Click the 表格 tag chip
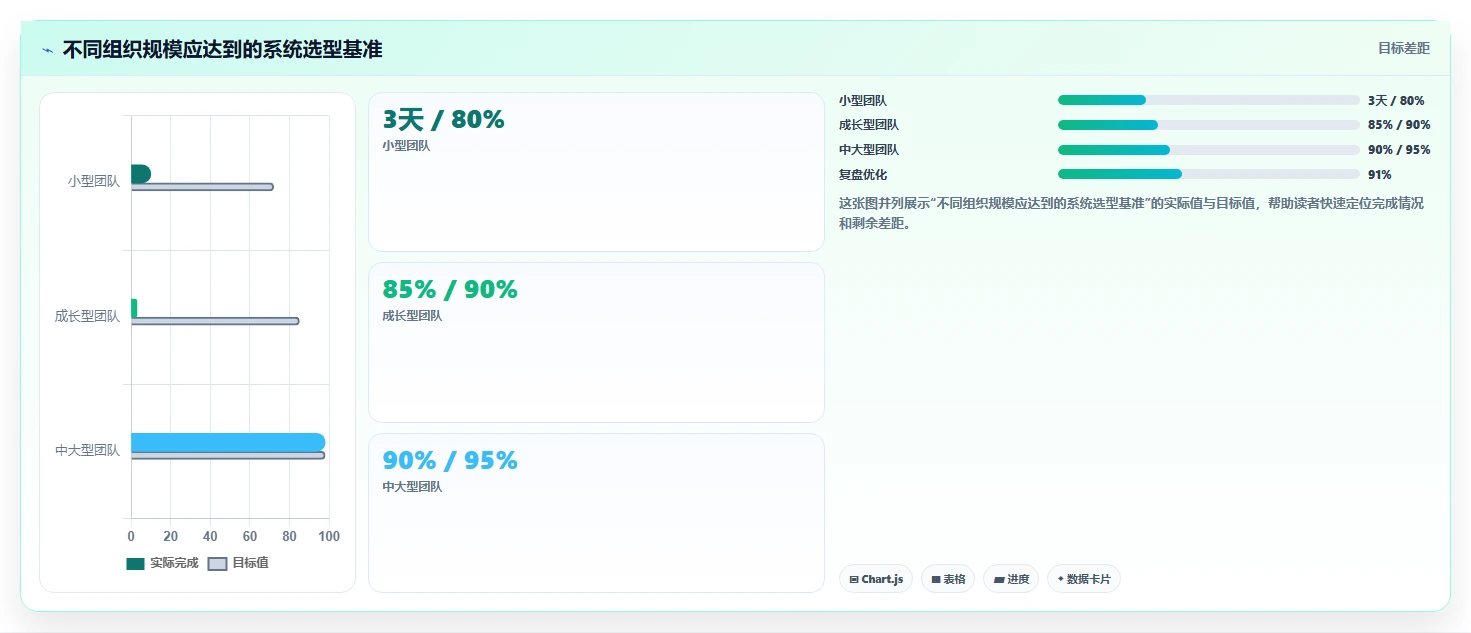The height and width of the screenshot is (633, 1471). point(948,579)
